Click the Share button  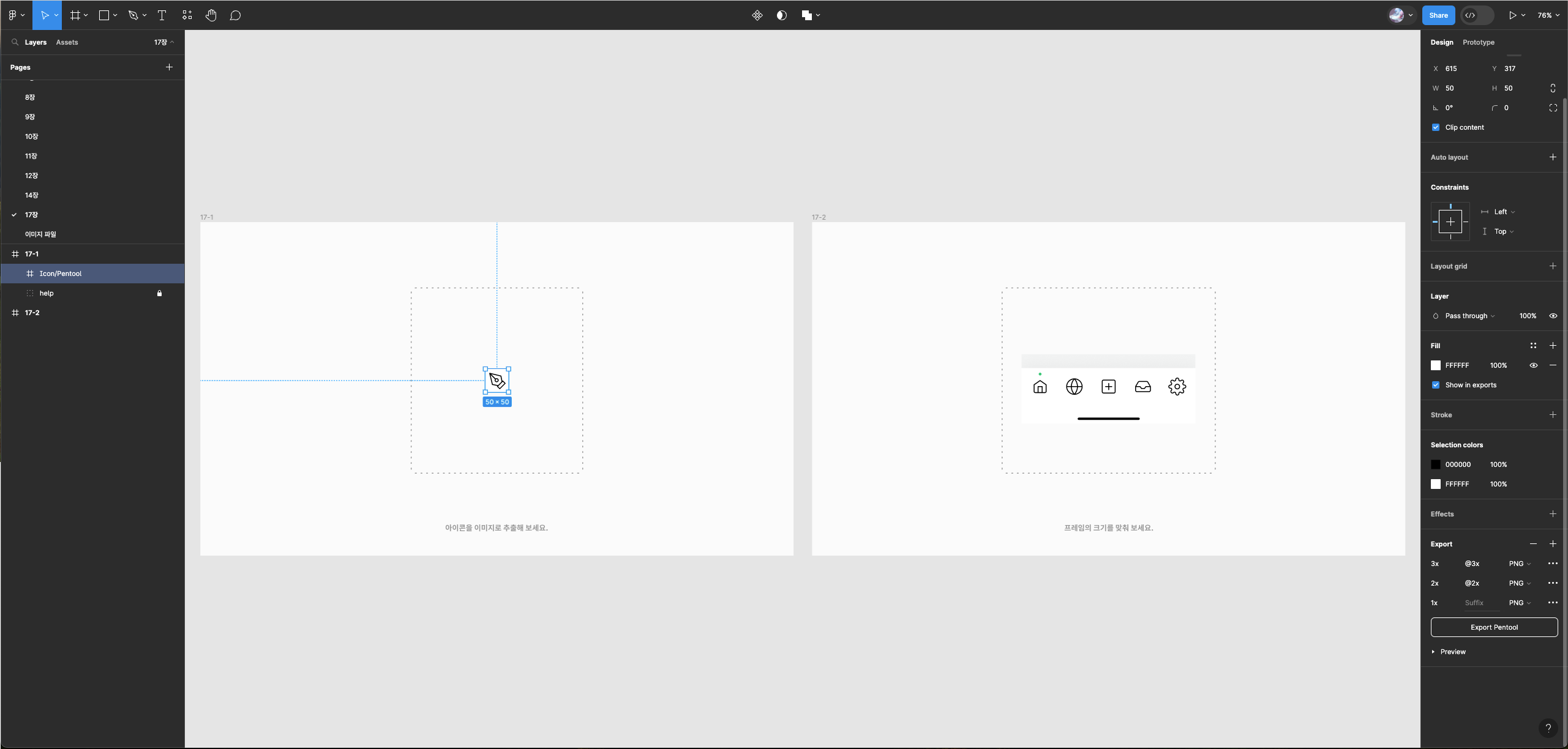[1438, 15]
